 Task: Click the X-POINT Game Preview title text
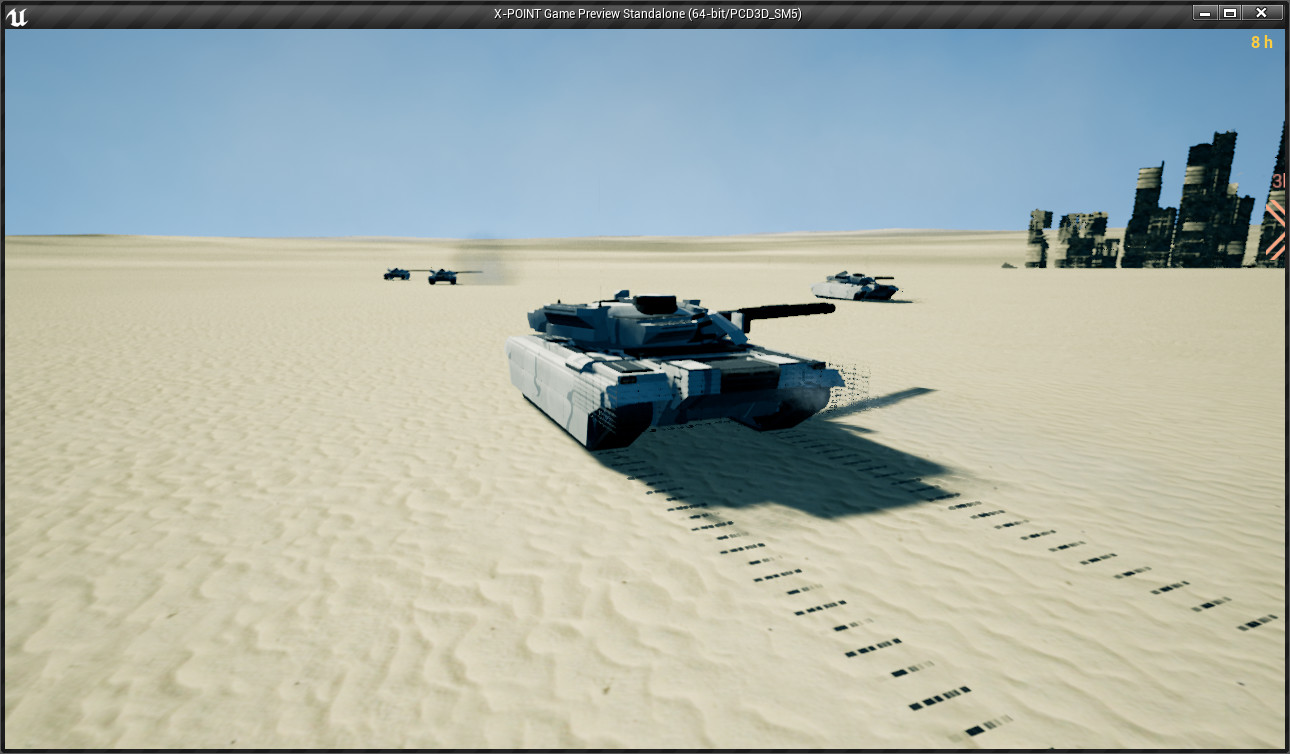tap(647, 14)
